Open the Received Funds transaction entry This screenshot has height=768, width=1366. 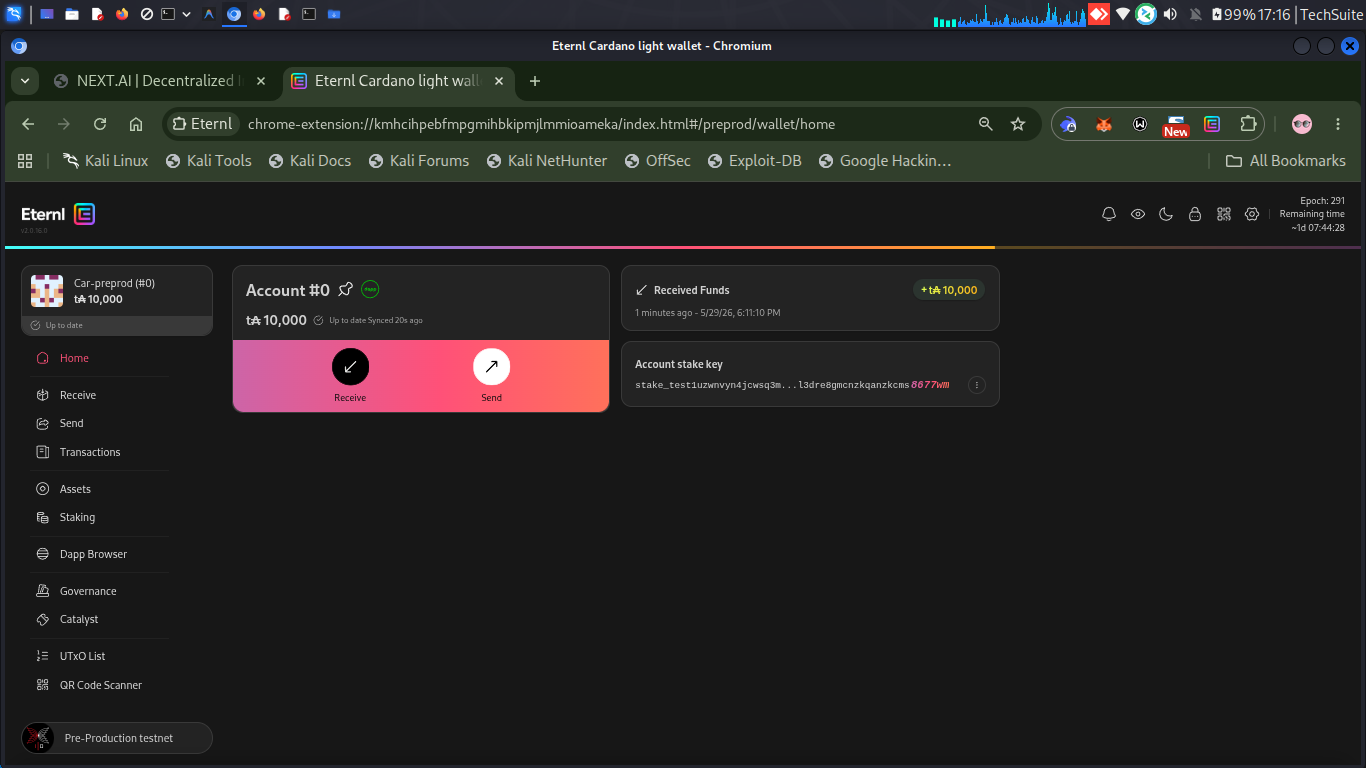[810, 298]
